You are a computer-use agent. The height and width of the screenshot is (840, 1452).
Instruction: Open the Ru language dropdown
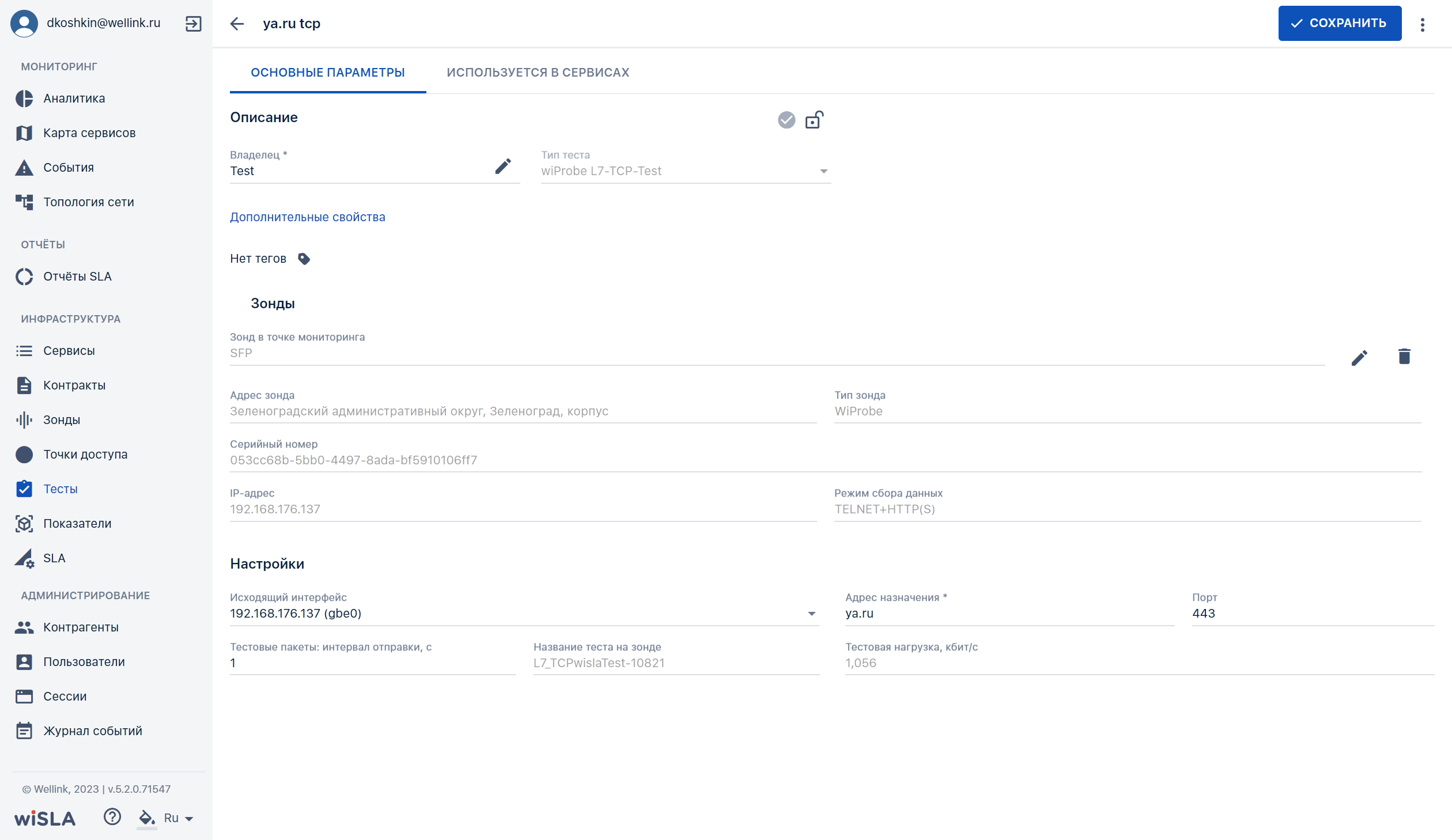pos(178,818)
